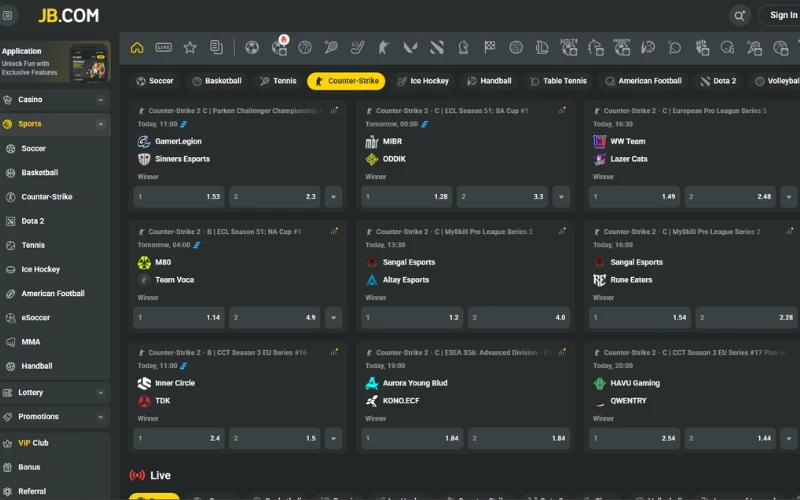
Task: Switch to the Ice Hockey tab
Action: coord(423,81)
